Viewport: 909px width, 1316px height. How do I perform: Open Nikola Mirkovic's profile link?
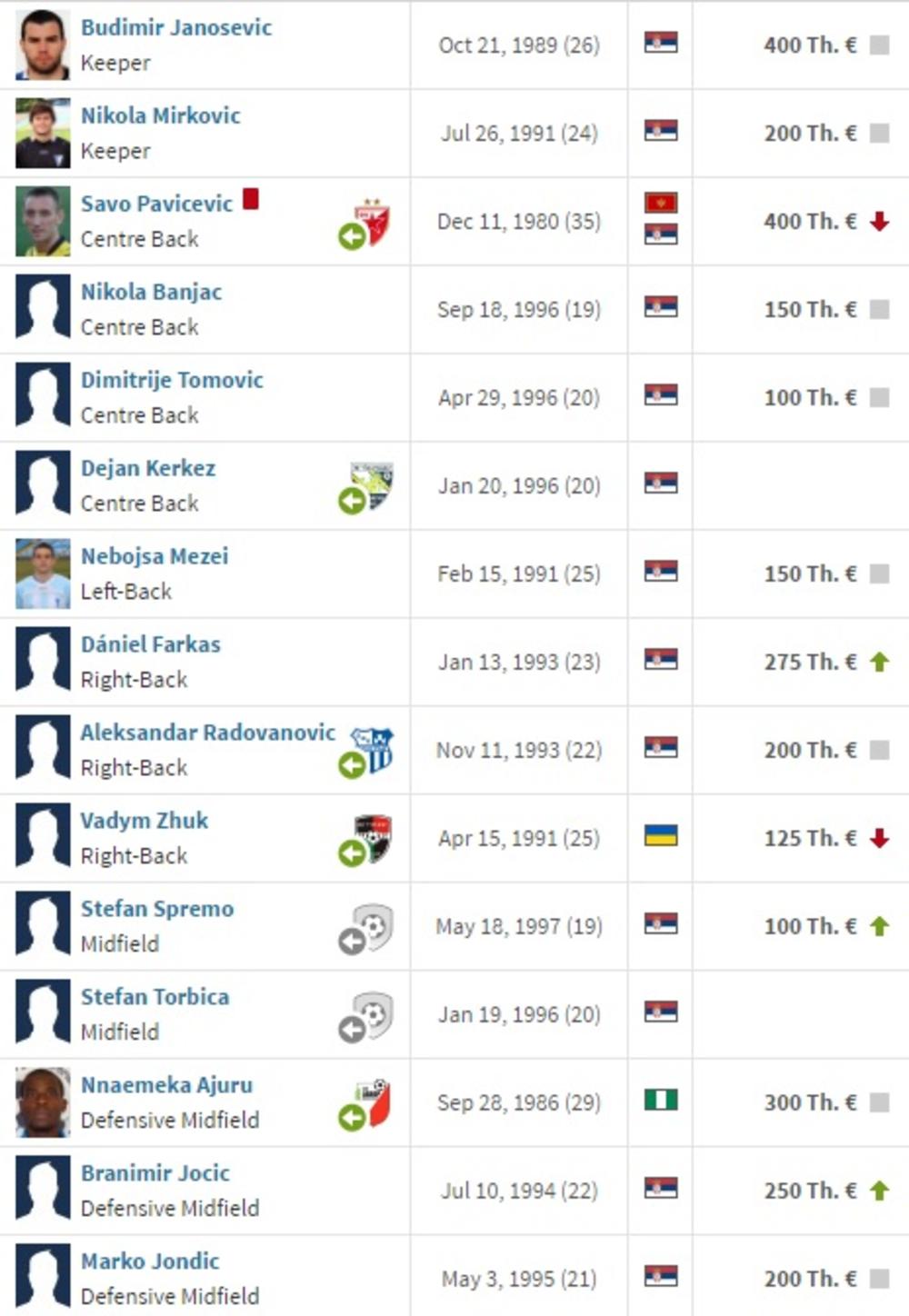[x=161, y=115]
